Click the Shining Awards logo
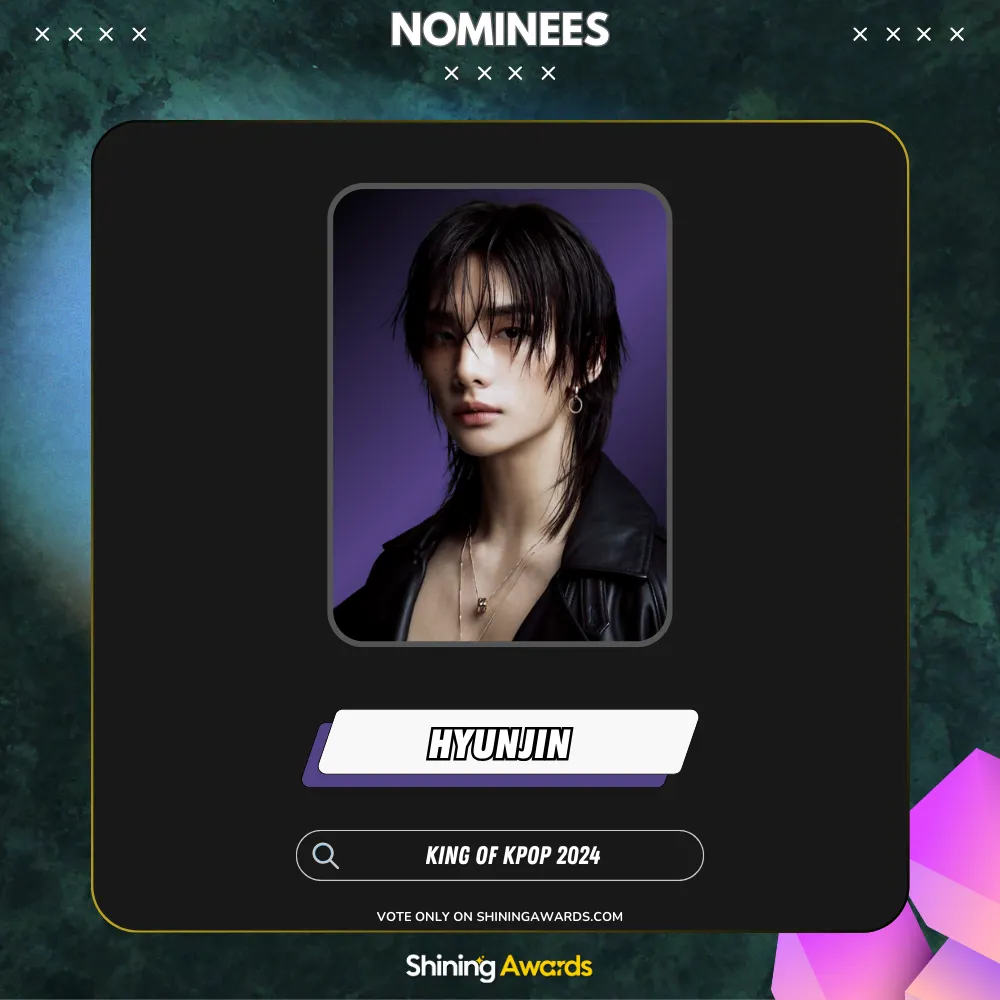This screenshot has width=1000, height=1000. (x=499, y=967)
